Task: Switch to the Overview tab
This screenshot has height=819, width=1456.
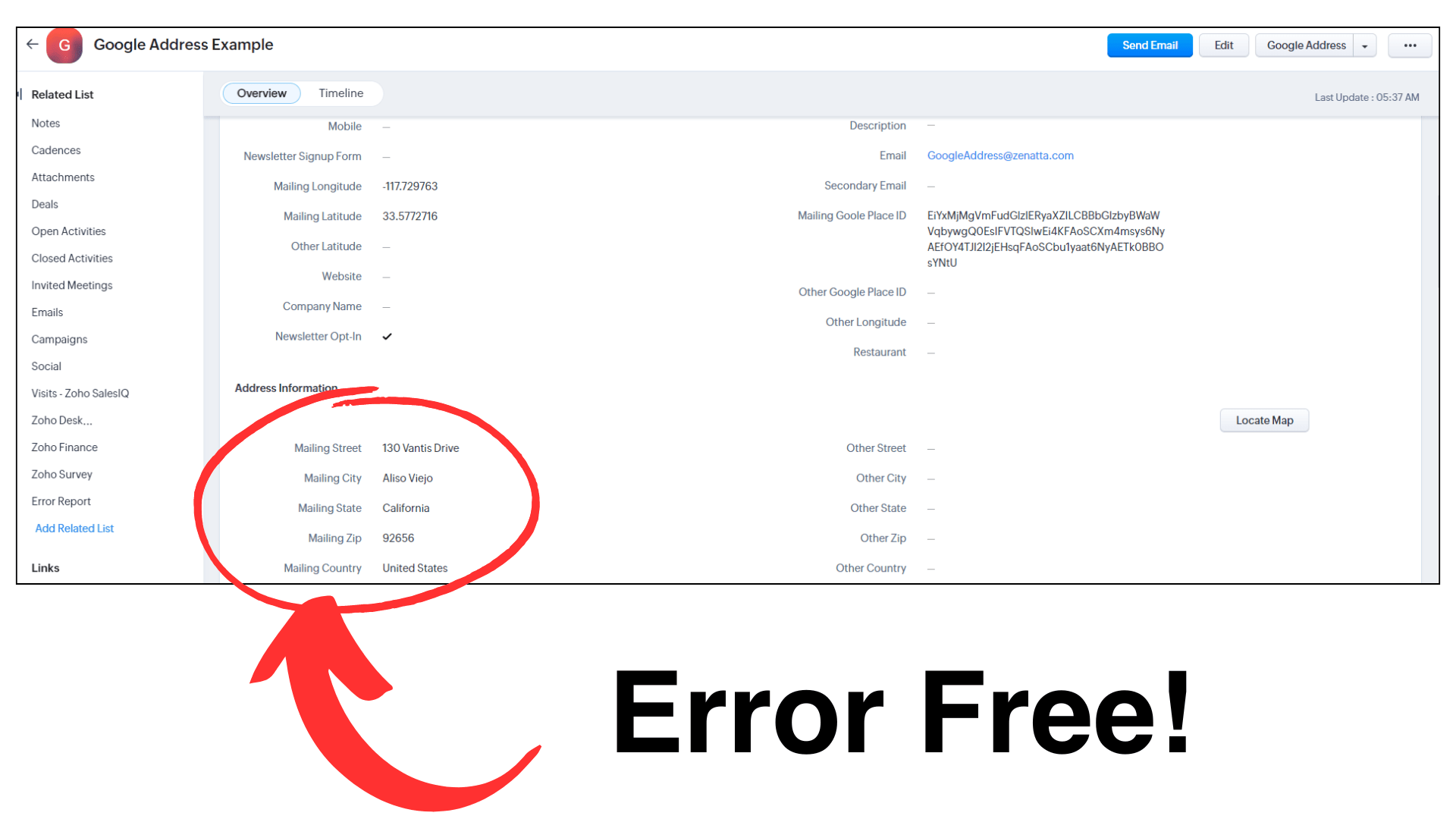Action: [262, 93]
